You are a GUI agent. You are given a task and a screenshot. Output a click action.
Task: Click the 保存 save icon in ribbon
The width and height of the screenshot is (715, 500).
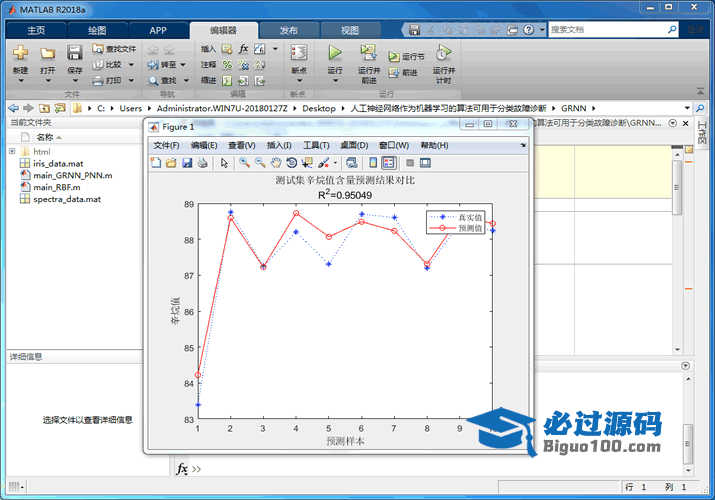[x=75, y=53]
